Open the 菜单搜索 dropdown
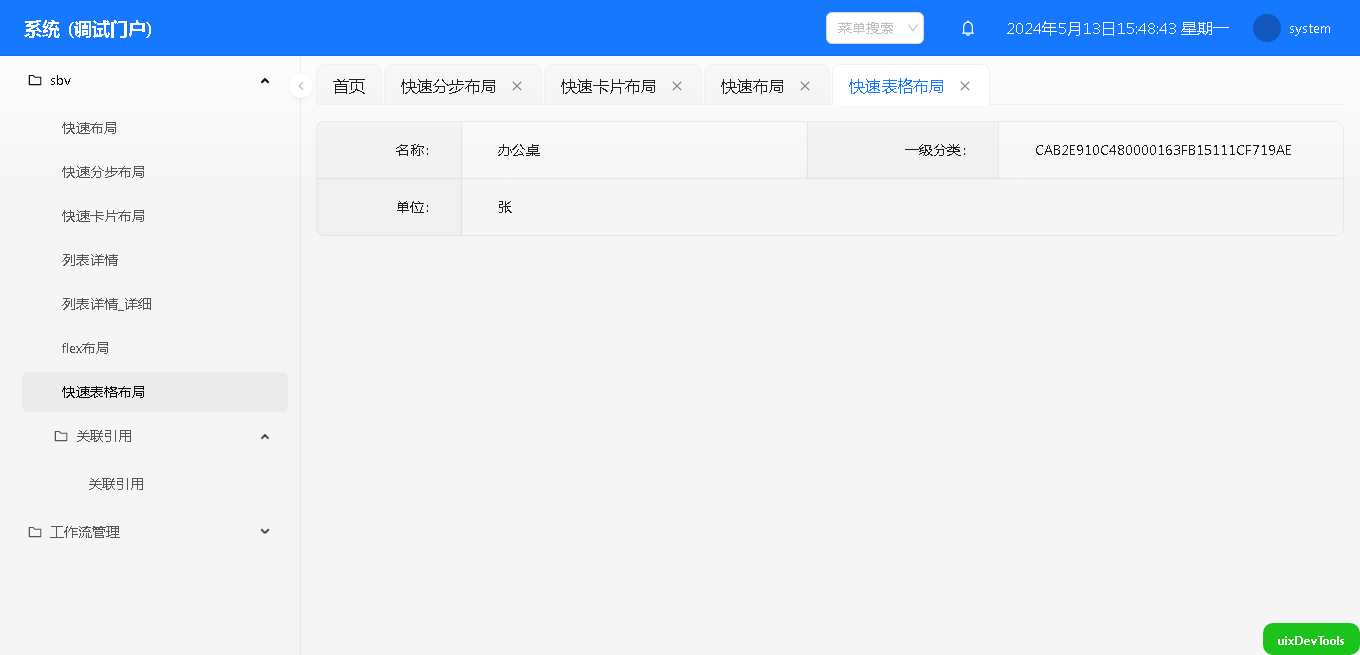The height and width of the screenshot is (655, 1360). coord(874,28)
